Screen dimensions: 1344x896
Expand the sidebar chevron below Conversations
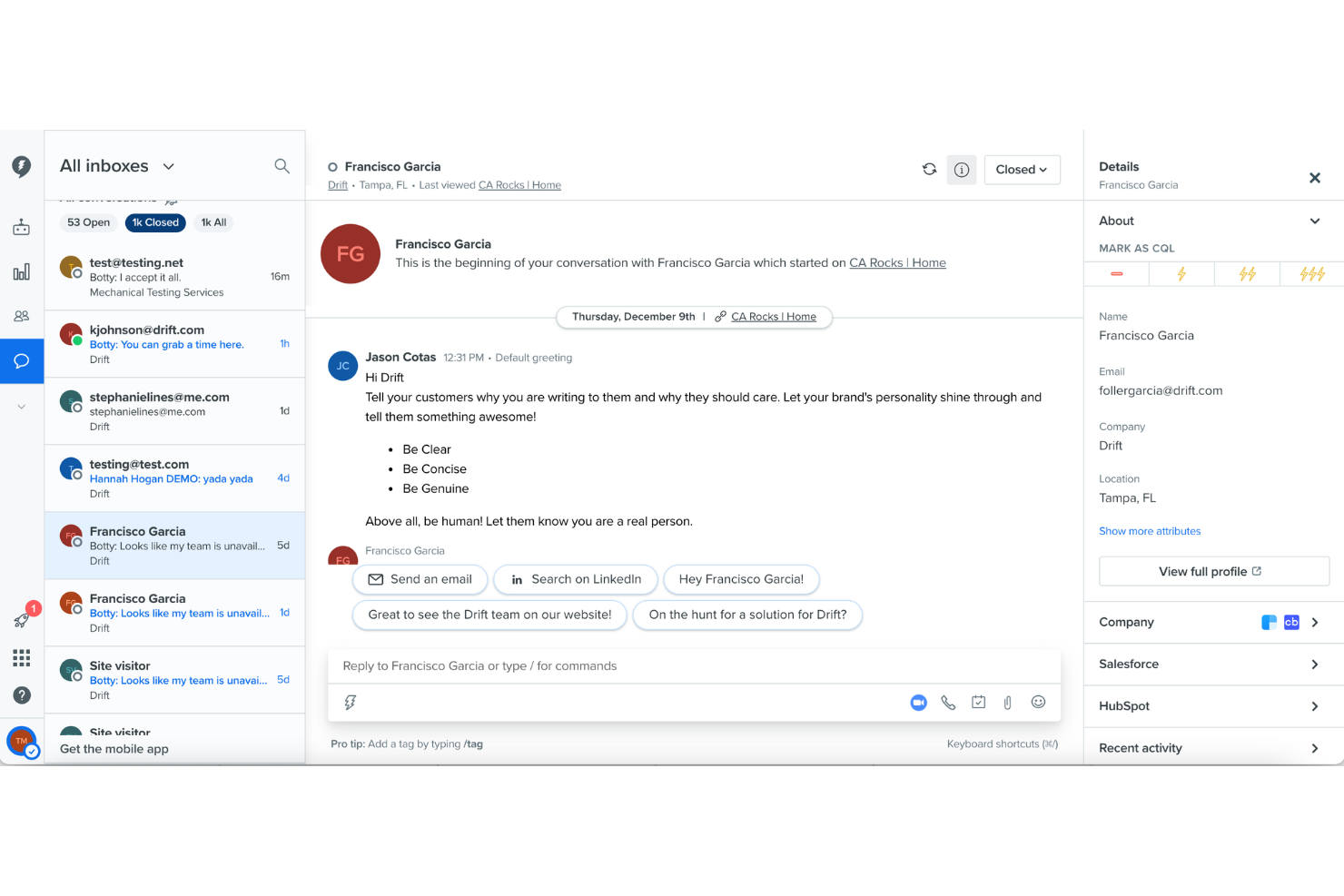[22, 407]
